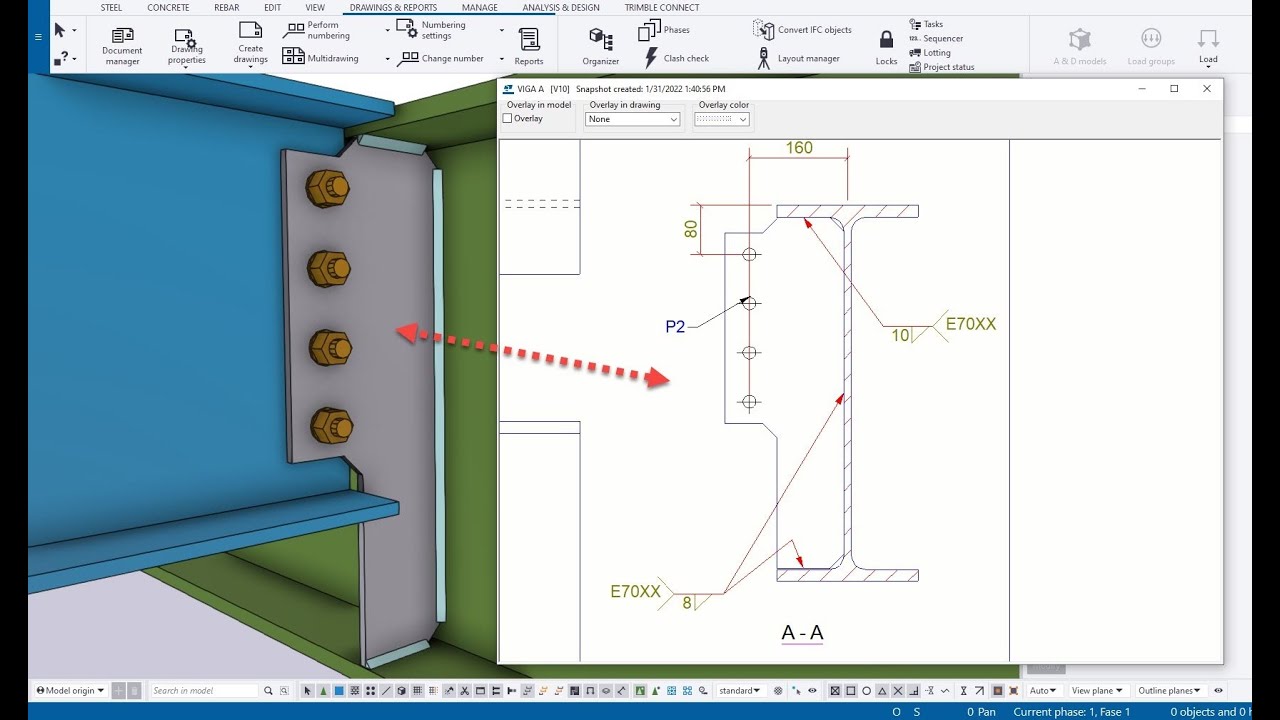Run Perform numbering
Viewport: 1280px width, 720px height.
(318, 30)
